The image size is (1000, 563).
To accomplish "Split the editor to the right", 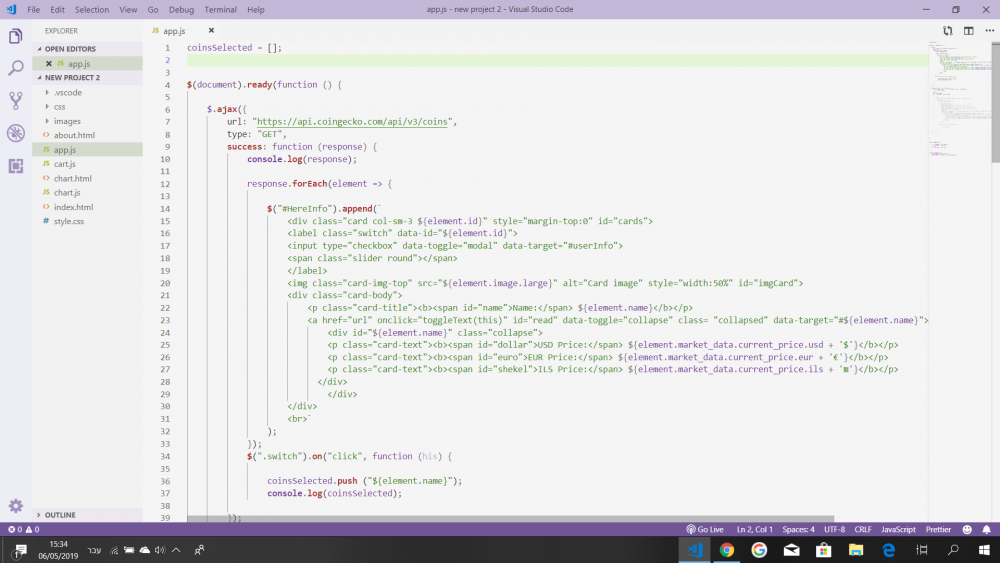I will (x=969, y=31).
